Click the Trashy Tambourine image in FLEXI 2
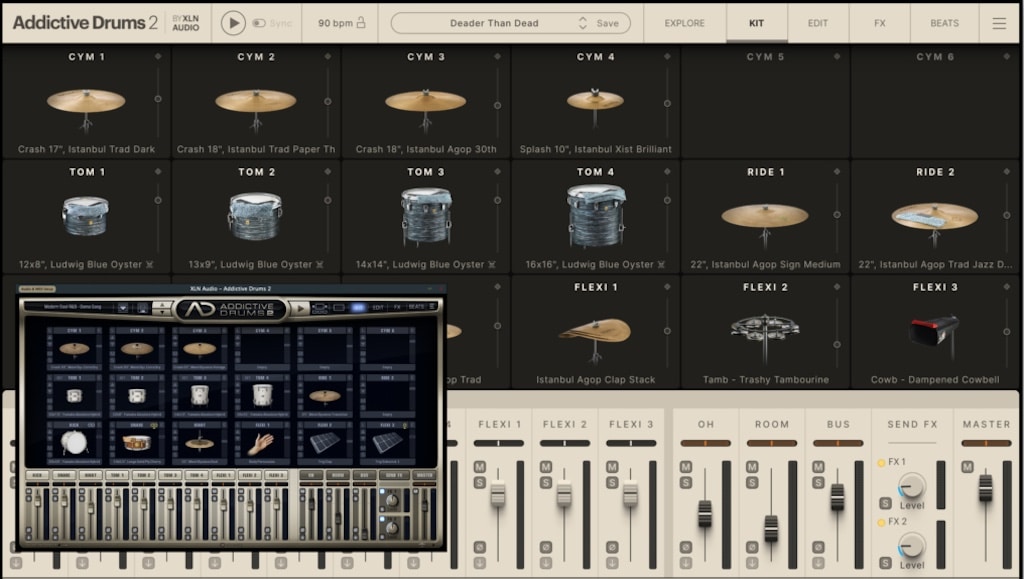This screenshot has width=1024, height=579. tap(765, 337)
